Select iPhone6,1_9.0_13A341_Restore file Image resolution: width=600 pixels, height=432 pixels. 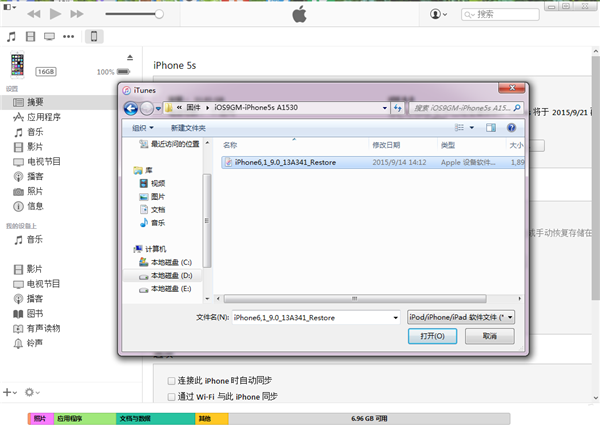pyautogui.click(x=373, y=163)
